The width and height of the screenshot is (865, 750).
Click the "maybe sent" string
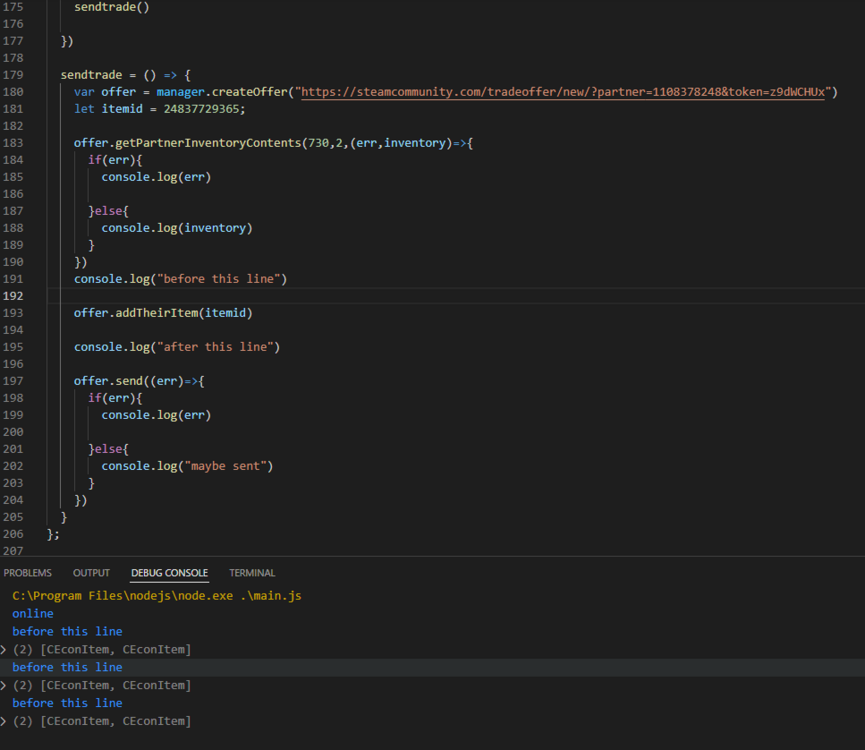[227, 466]
